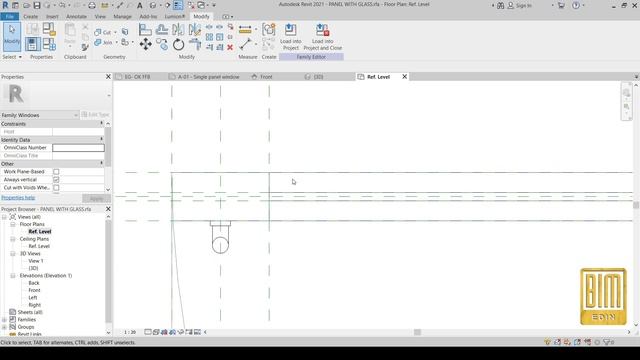Screen dimensions: 640x360
Task: Select the Offset tool in Modify panel
Action: (162, 29)
